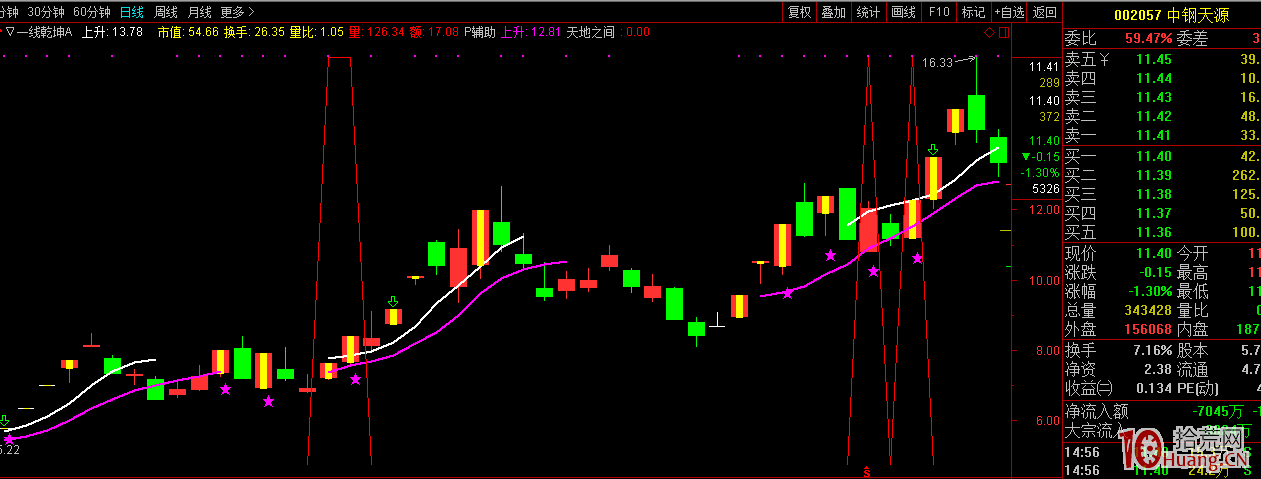Click the 净资 value 2.38
Viewport: 1261px width, 479px height.
click(x=1157, y=369)
